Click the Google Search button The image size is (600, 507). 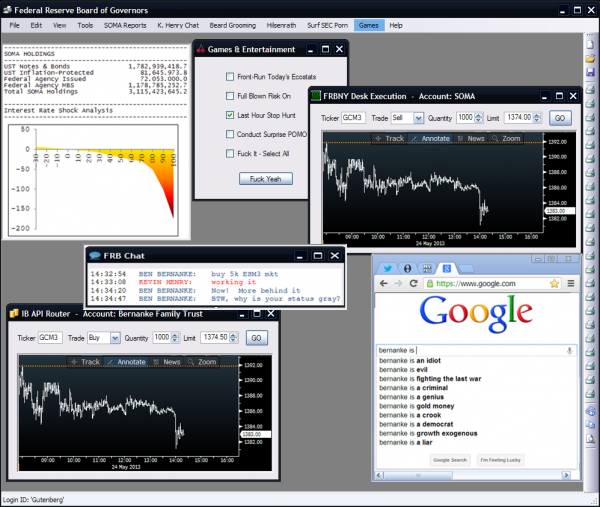point(450,460)
